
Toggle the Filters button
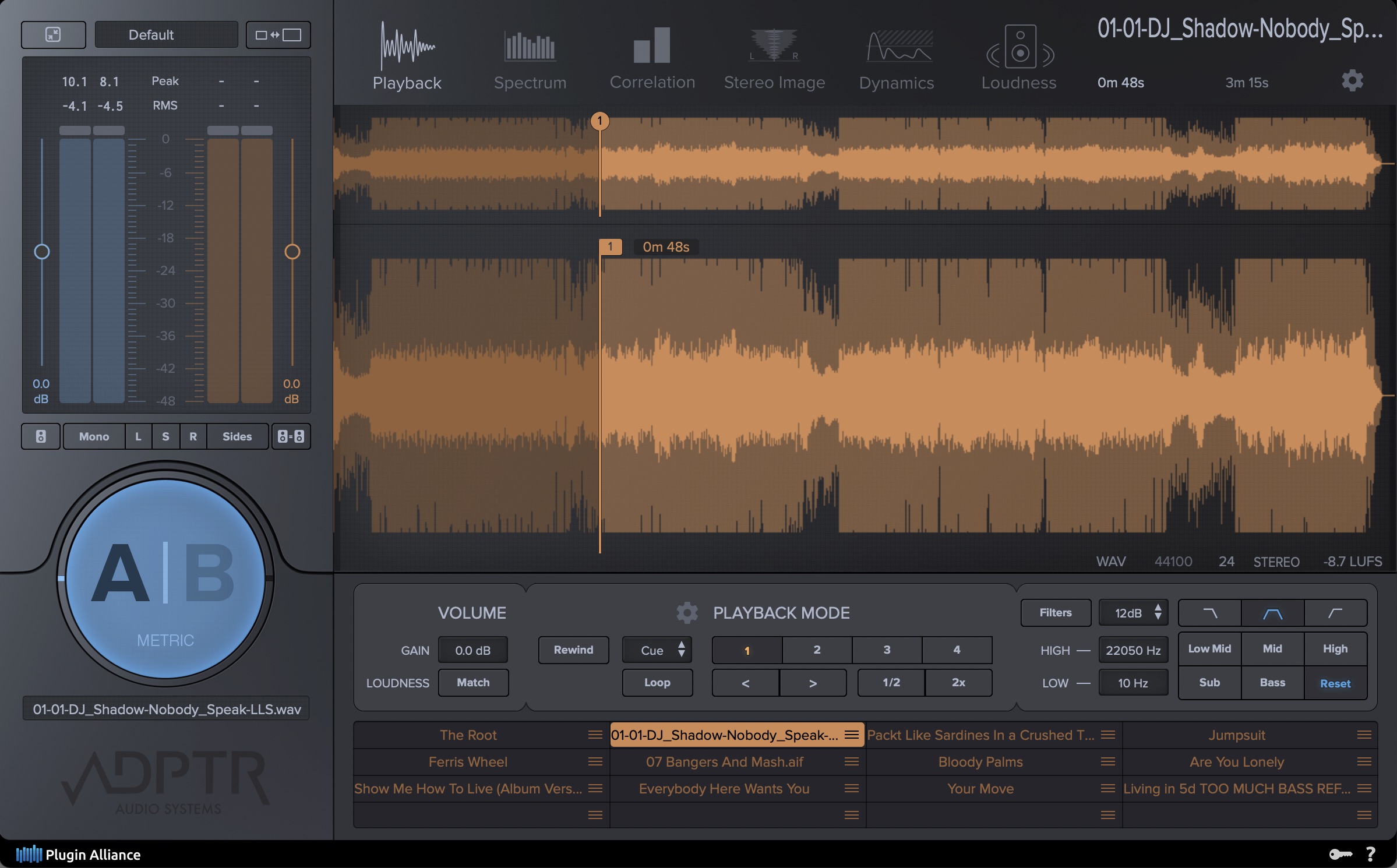tap(1056, 613)
